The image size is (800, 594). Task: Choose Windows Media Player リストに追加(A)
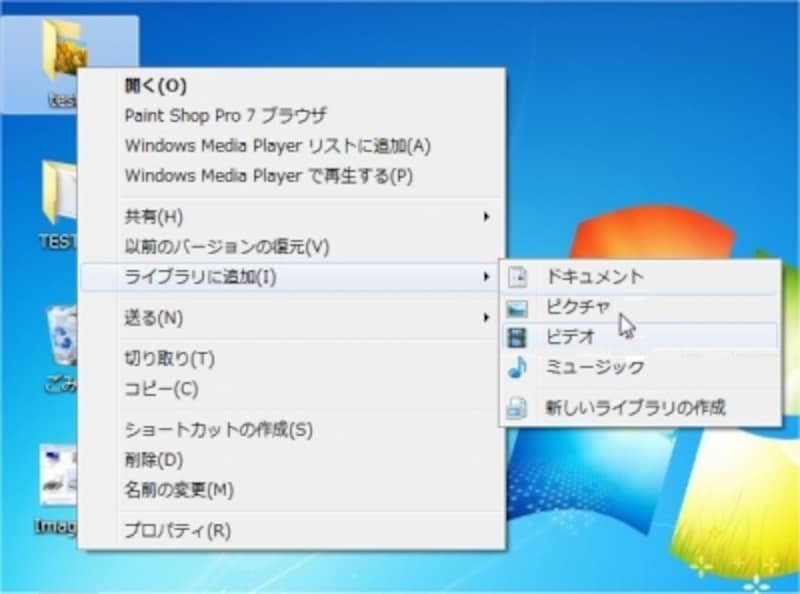[x=292, y=146]
